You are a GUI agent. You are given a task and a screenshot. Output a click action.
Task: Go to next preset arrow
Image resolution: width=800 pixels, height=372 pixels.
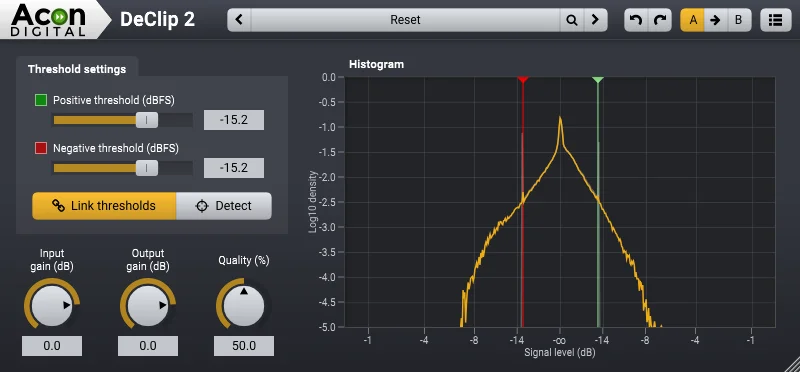(x=595, y=20)
